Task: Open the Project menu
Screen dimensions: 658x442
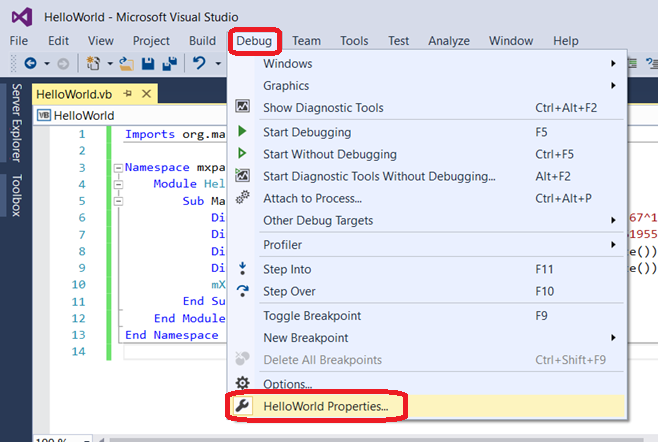Action: 151,41
